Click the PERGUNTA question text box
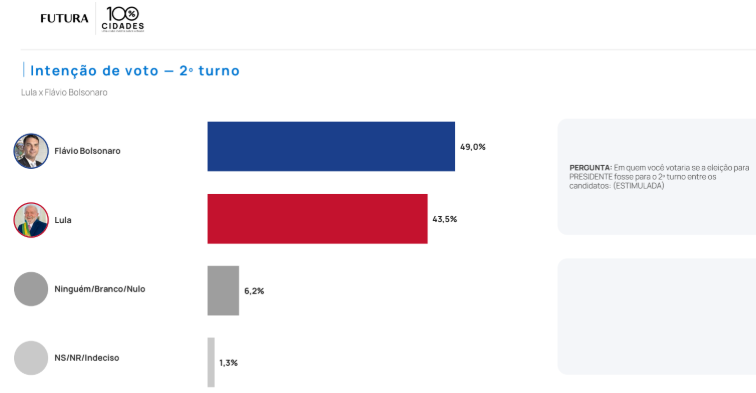The width and height of the screenshot is (756, 393). click(657, 176)
